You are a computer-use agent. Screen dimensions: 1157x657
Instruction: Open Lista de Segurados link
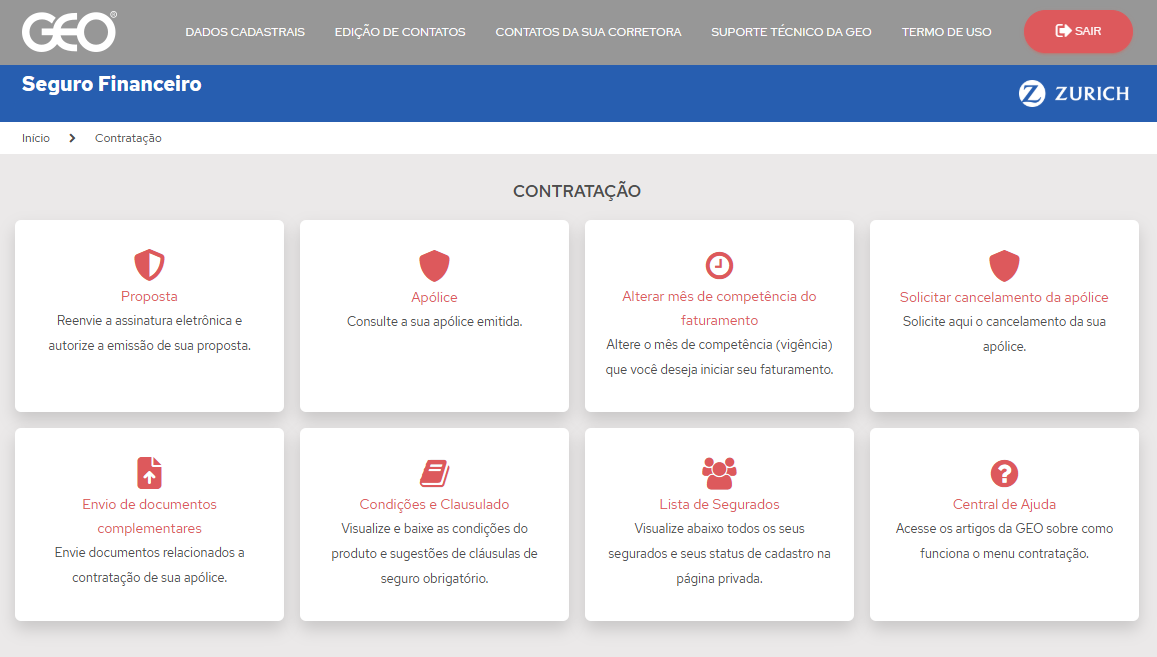[719, 504]
